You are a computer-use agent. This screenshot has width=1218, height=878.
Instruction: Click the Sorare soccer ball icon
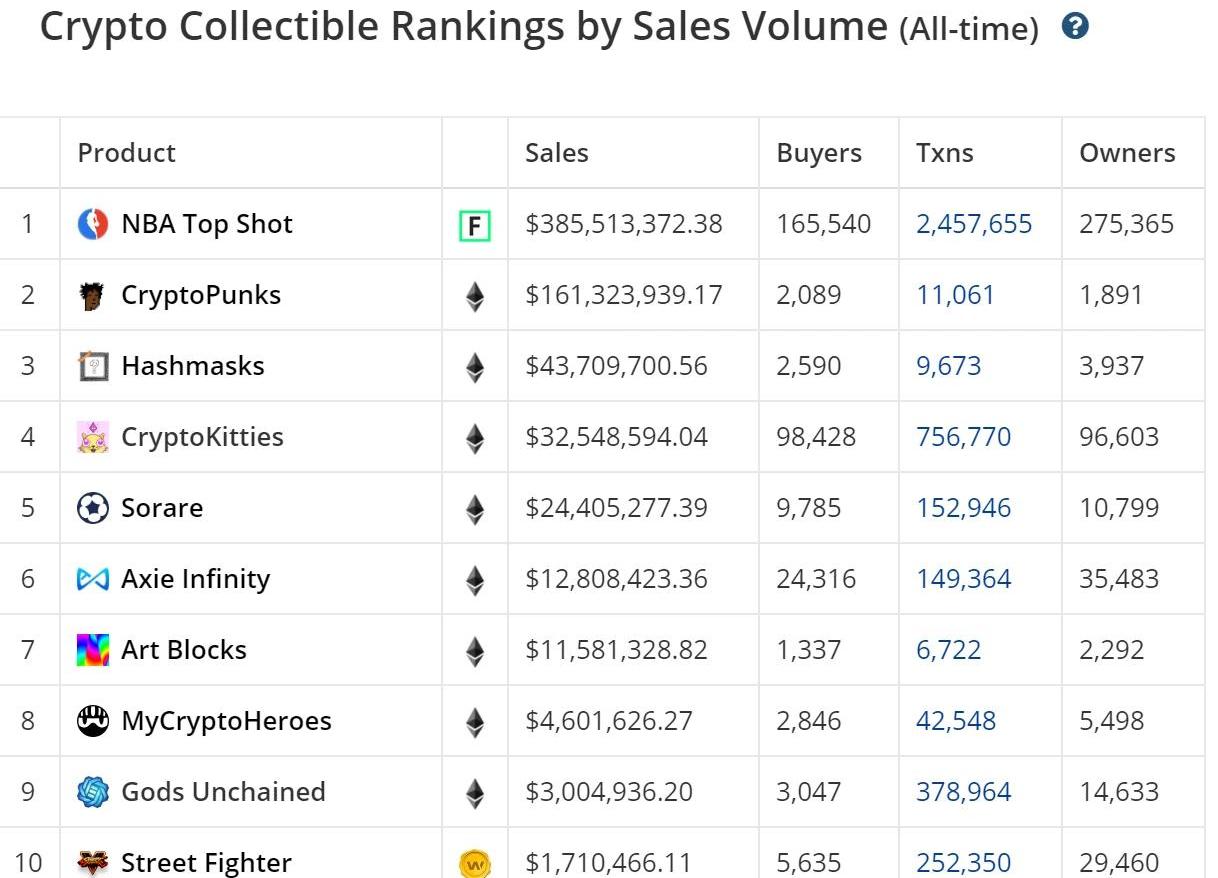coord(92,508)
